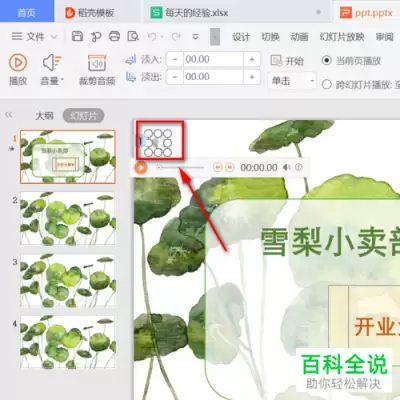Mute audio with player speaker icon
Image resolution: width=400 pixels, height=400 pixels.
[287, 167]
